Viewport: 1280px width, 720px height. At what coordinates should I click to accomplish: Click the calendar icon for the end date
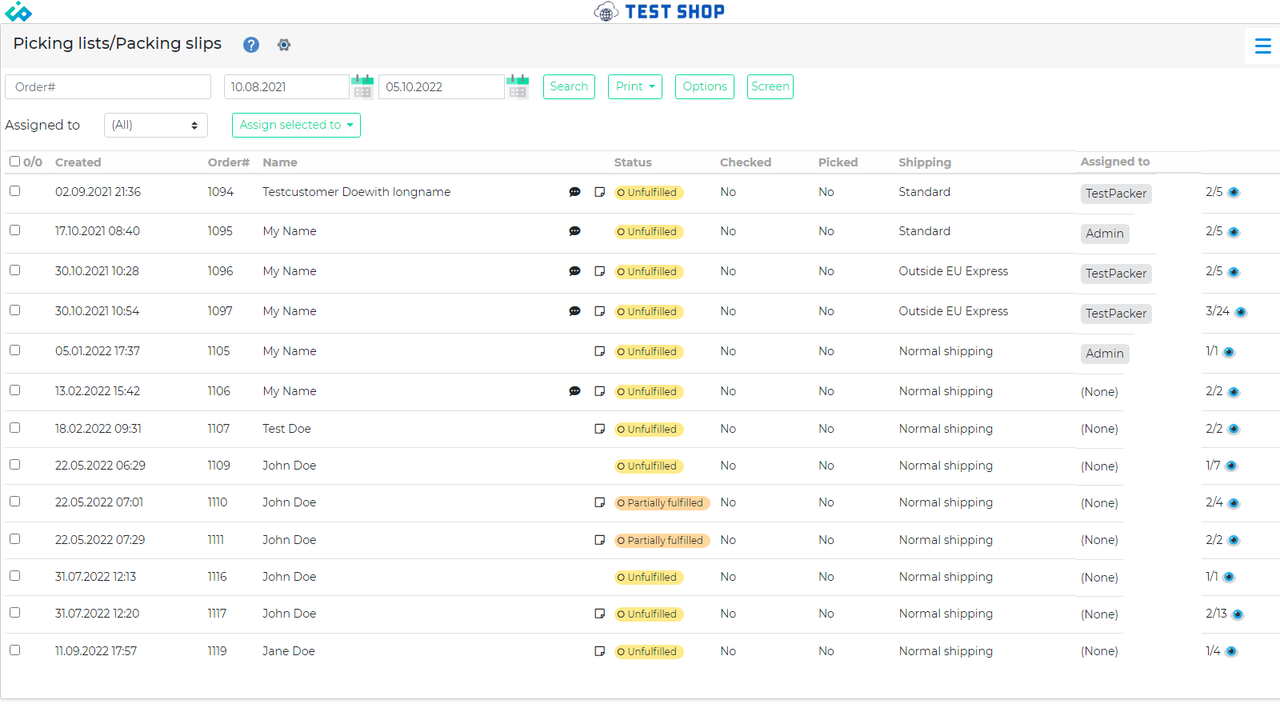tap(517, 86)
